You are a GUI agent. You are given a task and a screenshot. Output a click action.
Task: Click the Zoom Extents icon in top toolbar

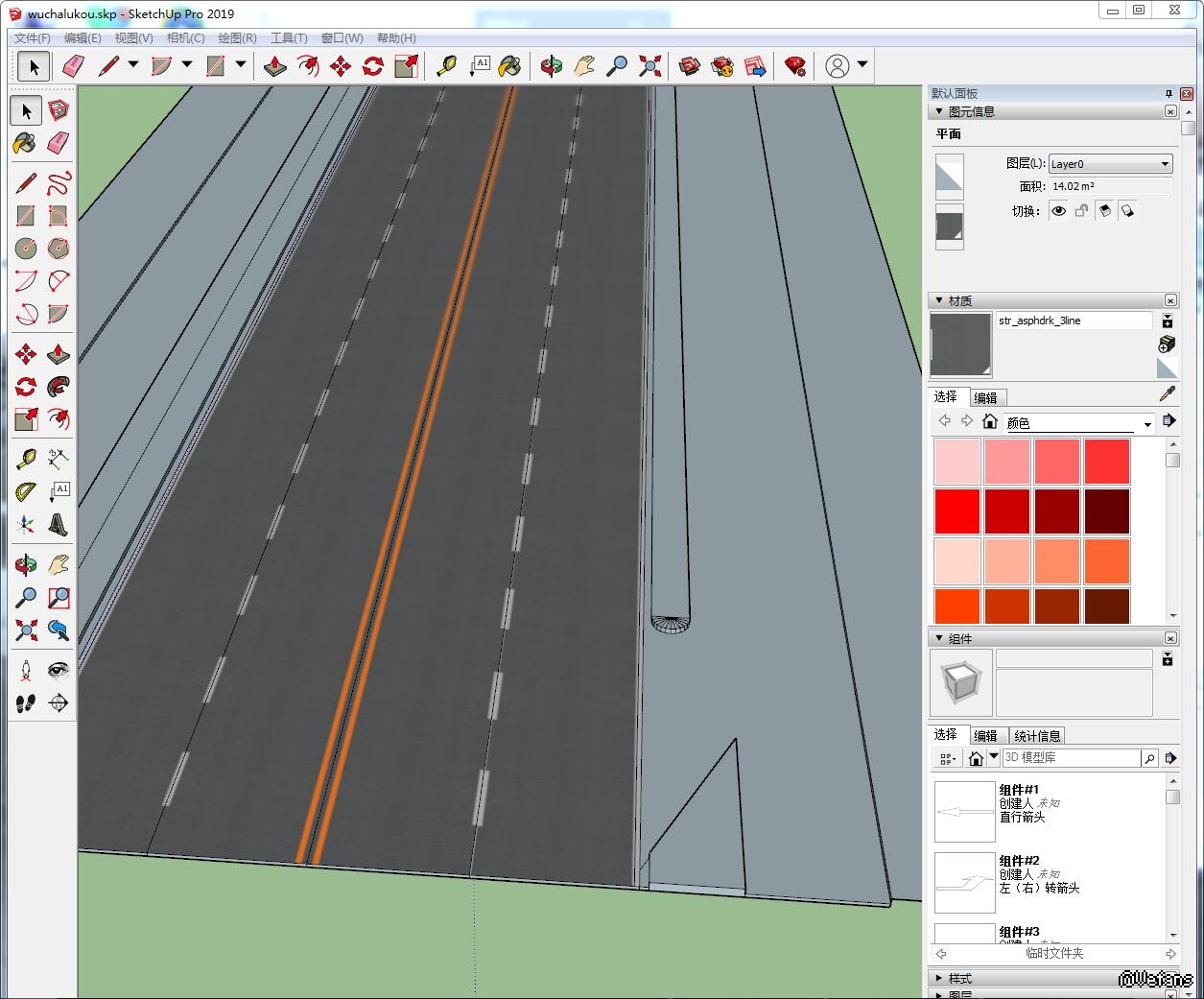click(650, 65)
